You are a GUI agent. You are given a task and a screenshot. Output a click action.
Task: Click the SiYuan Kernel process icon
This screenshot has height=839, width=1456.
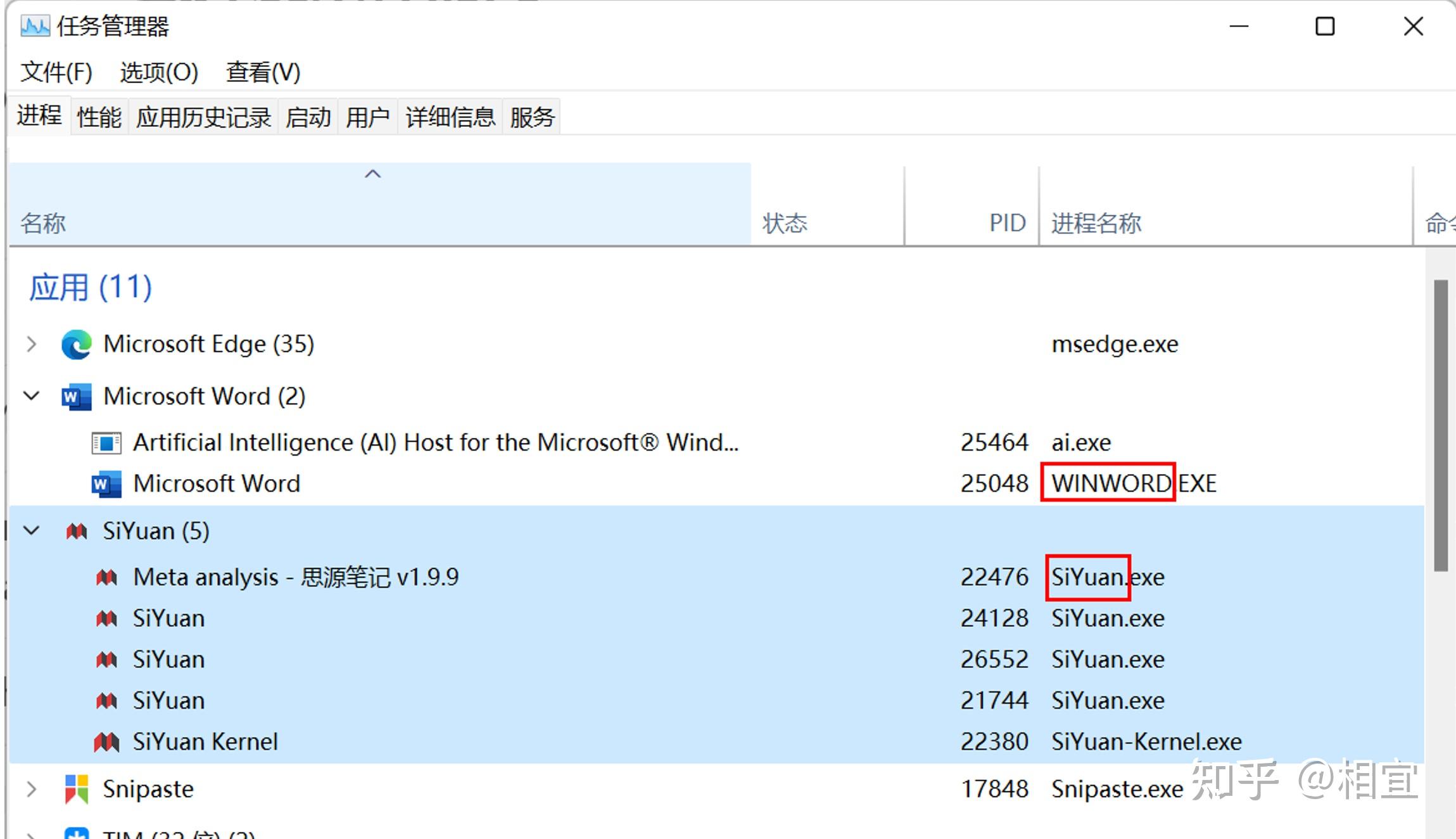coord(106,742)
